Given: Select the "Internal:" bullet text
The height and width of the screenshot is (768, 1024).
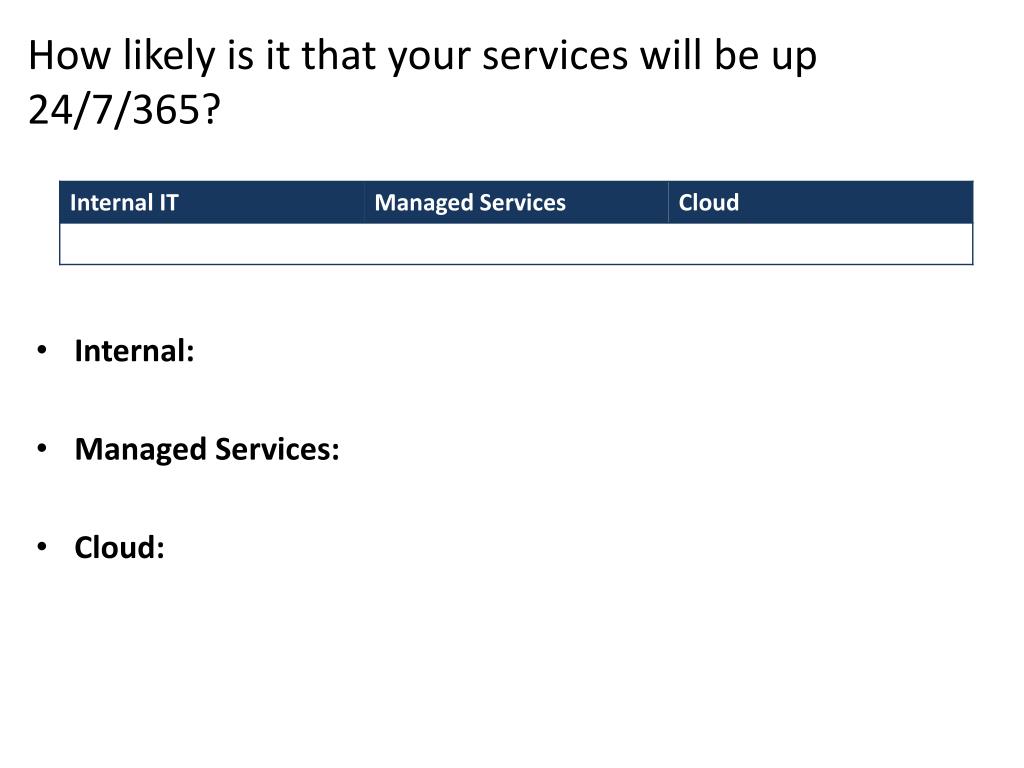Looking at the screenshot, I should tap(135, 351).
